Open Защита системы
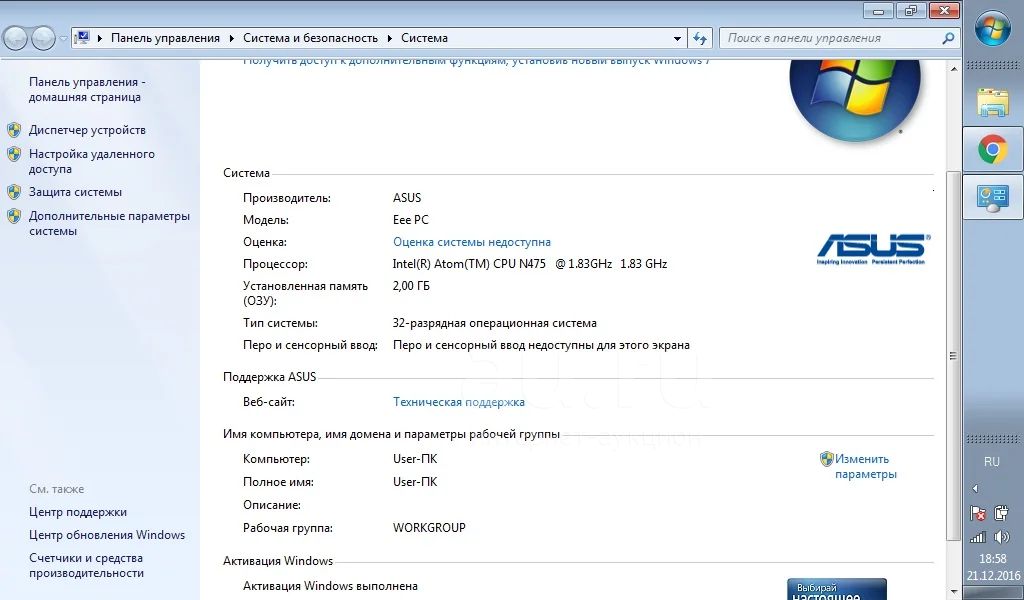Viewport: 1024px width, 600px height. [x=75, y=192]
